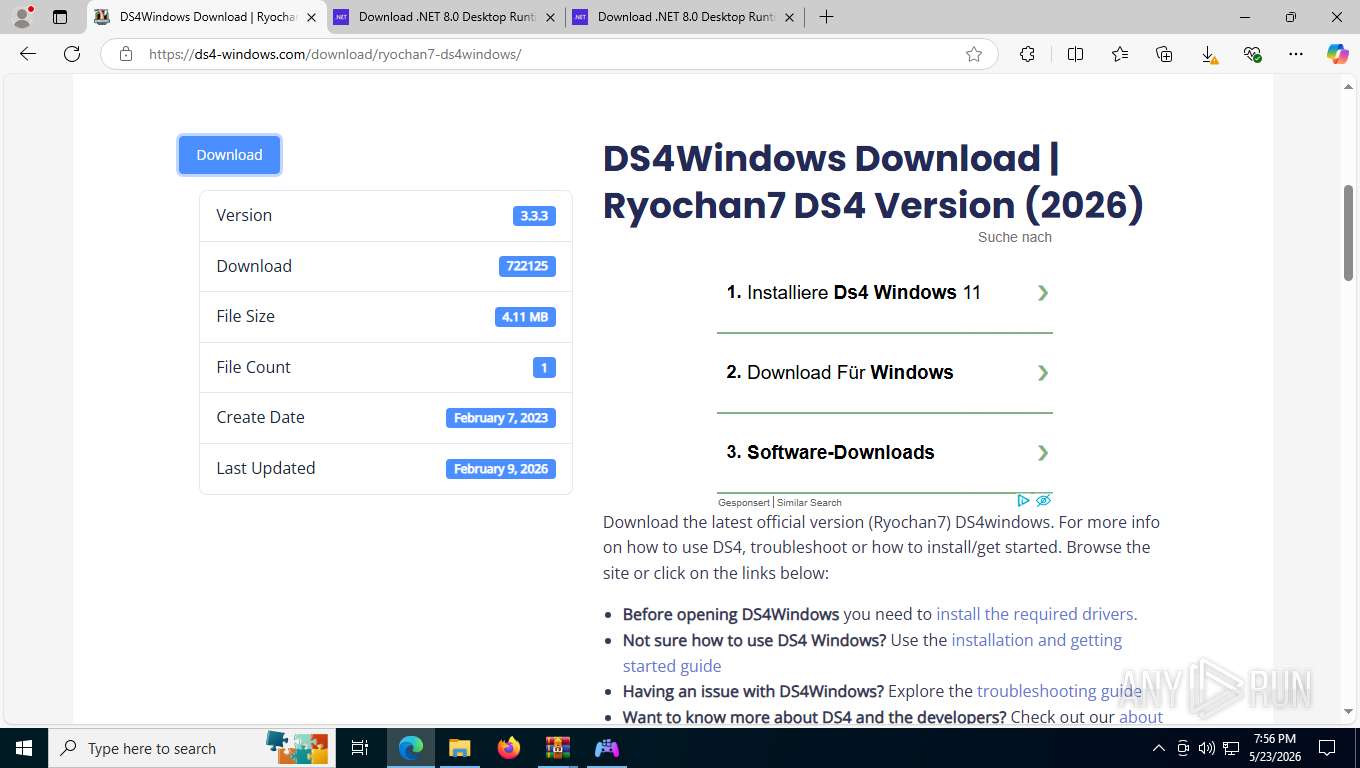1360x768 pixels.
Task: Select the file size badge 4.11 MB
Action: point(525,317)
